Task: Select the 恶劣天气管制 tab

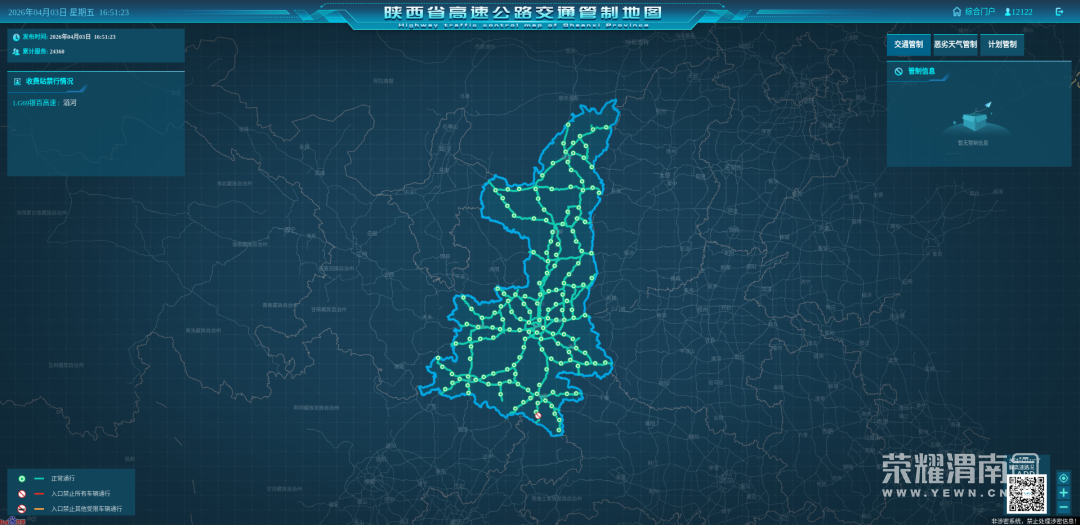Action: (954, 45)
